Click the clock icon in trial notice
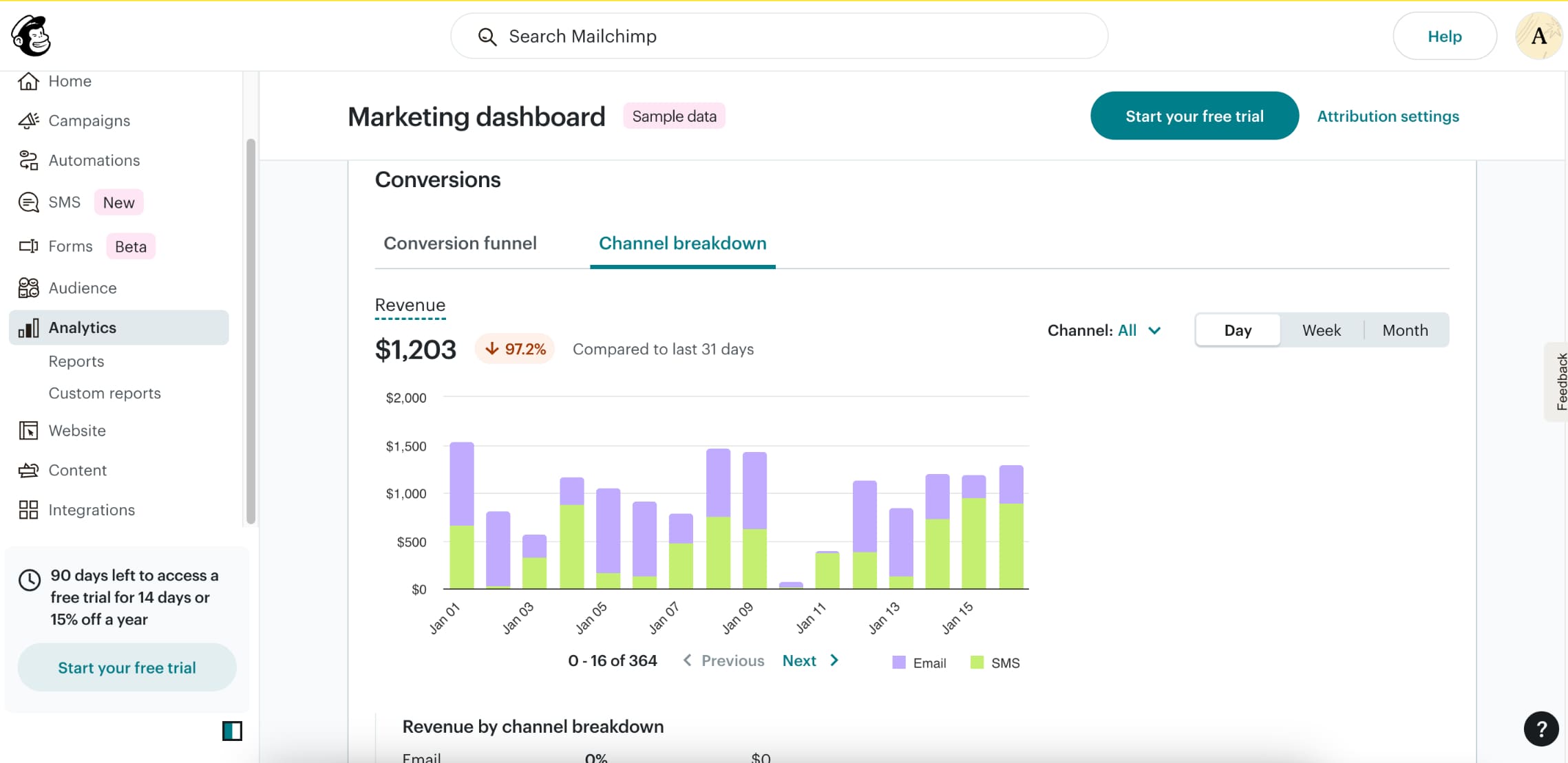The image size is (1568, 763). tap(30, 580)
